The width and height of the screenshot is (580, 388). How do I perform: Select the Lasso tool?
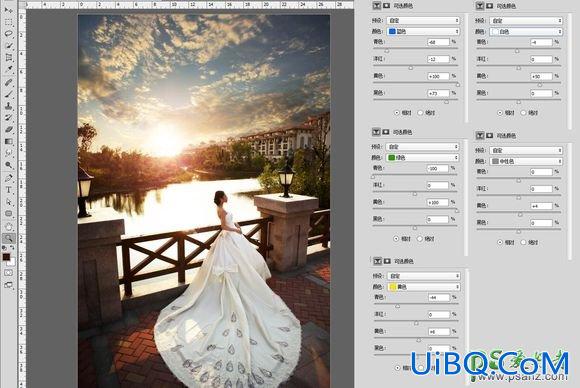(8, 34)
